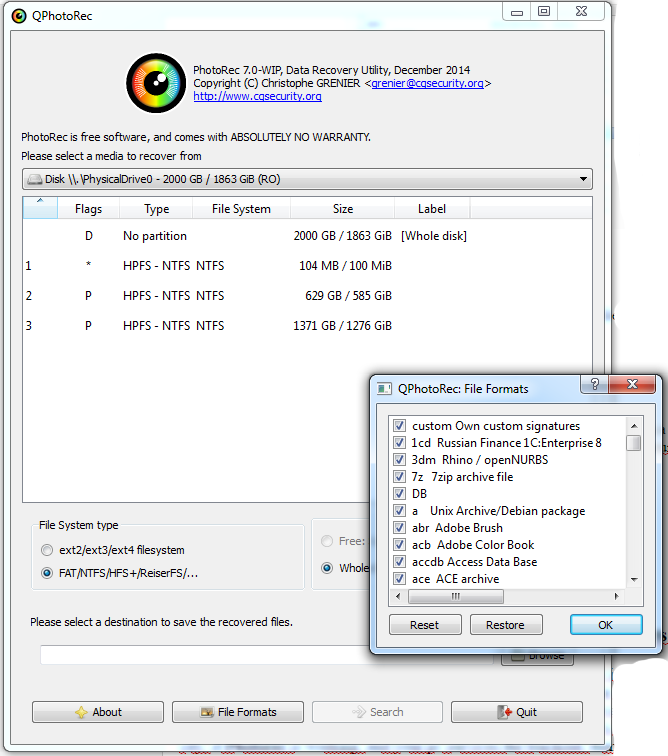Uncheck 1cd Russian Finance 1C:Enterprise 8

pos(399,443)
